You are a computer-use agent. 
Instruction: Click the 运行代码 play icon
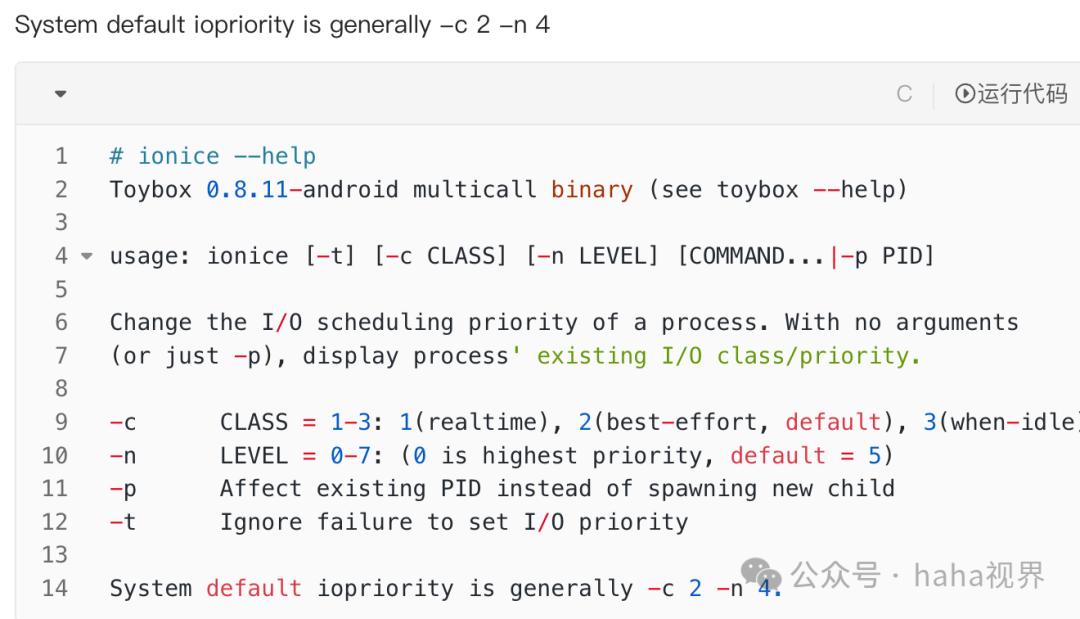[x=964, y=93]
